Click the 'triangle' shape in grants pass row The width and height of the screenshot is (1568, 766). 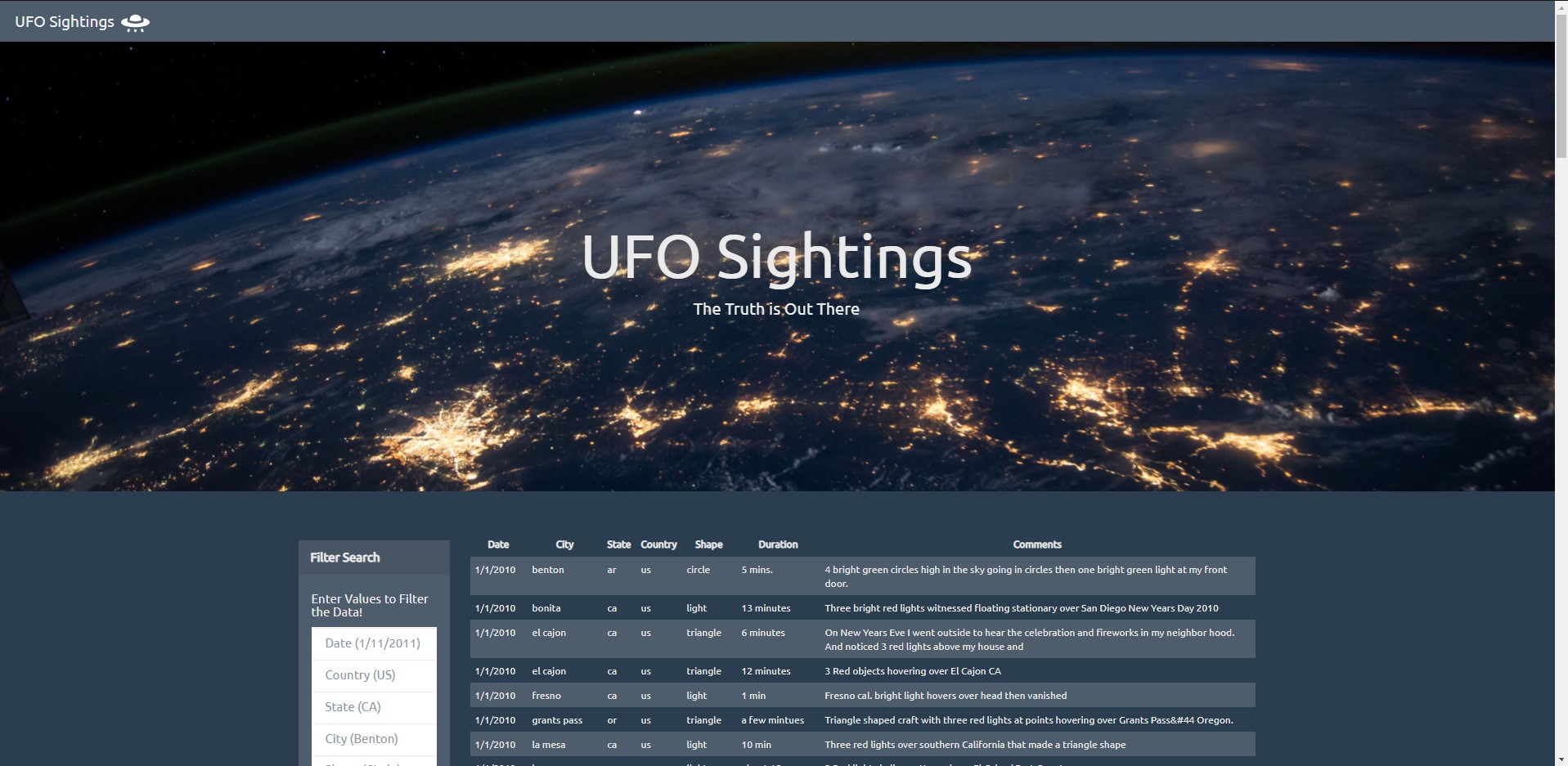[704, 720]
